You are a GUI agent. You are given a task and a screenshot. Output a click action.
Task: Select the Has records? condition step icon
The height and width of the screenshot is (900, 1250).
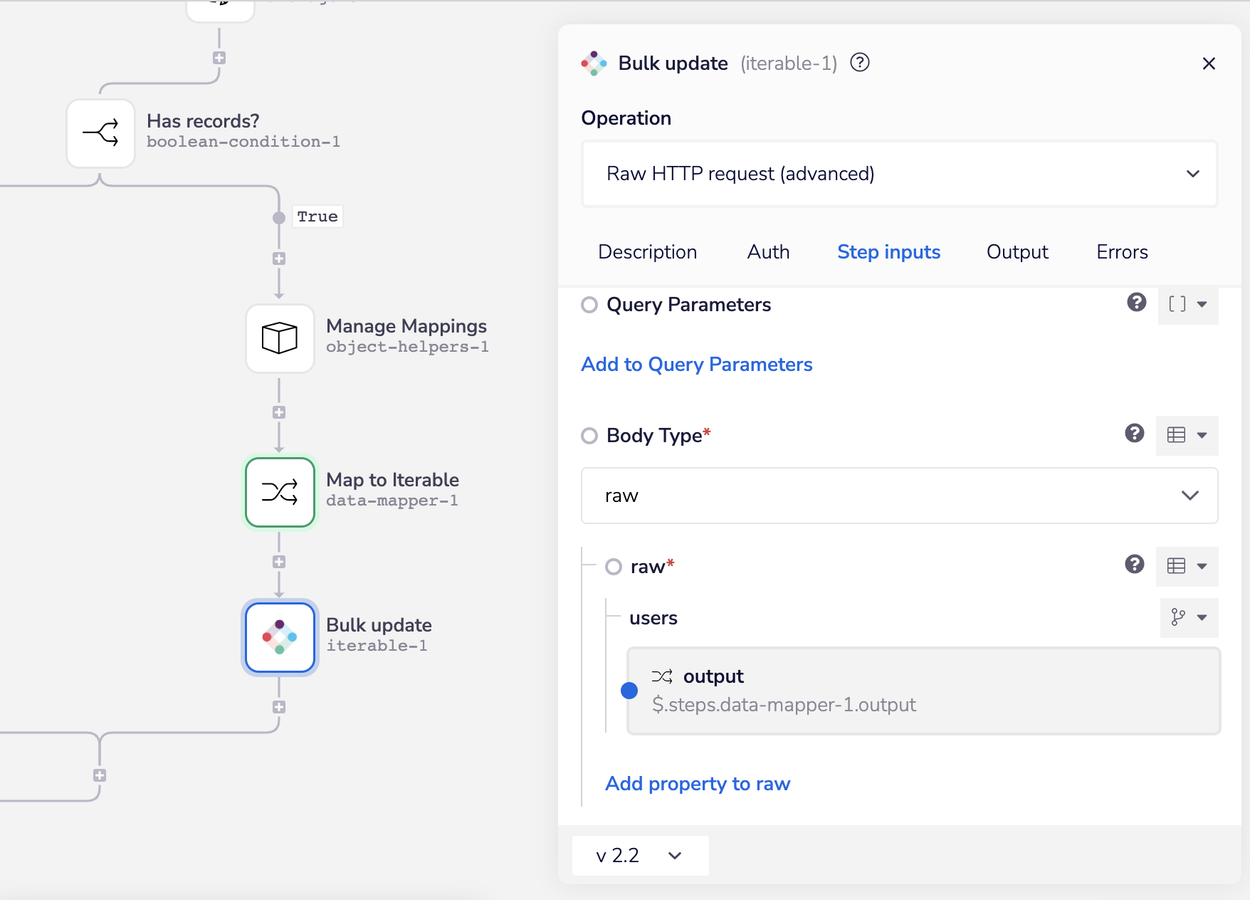(x=101, y=133)
